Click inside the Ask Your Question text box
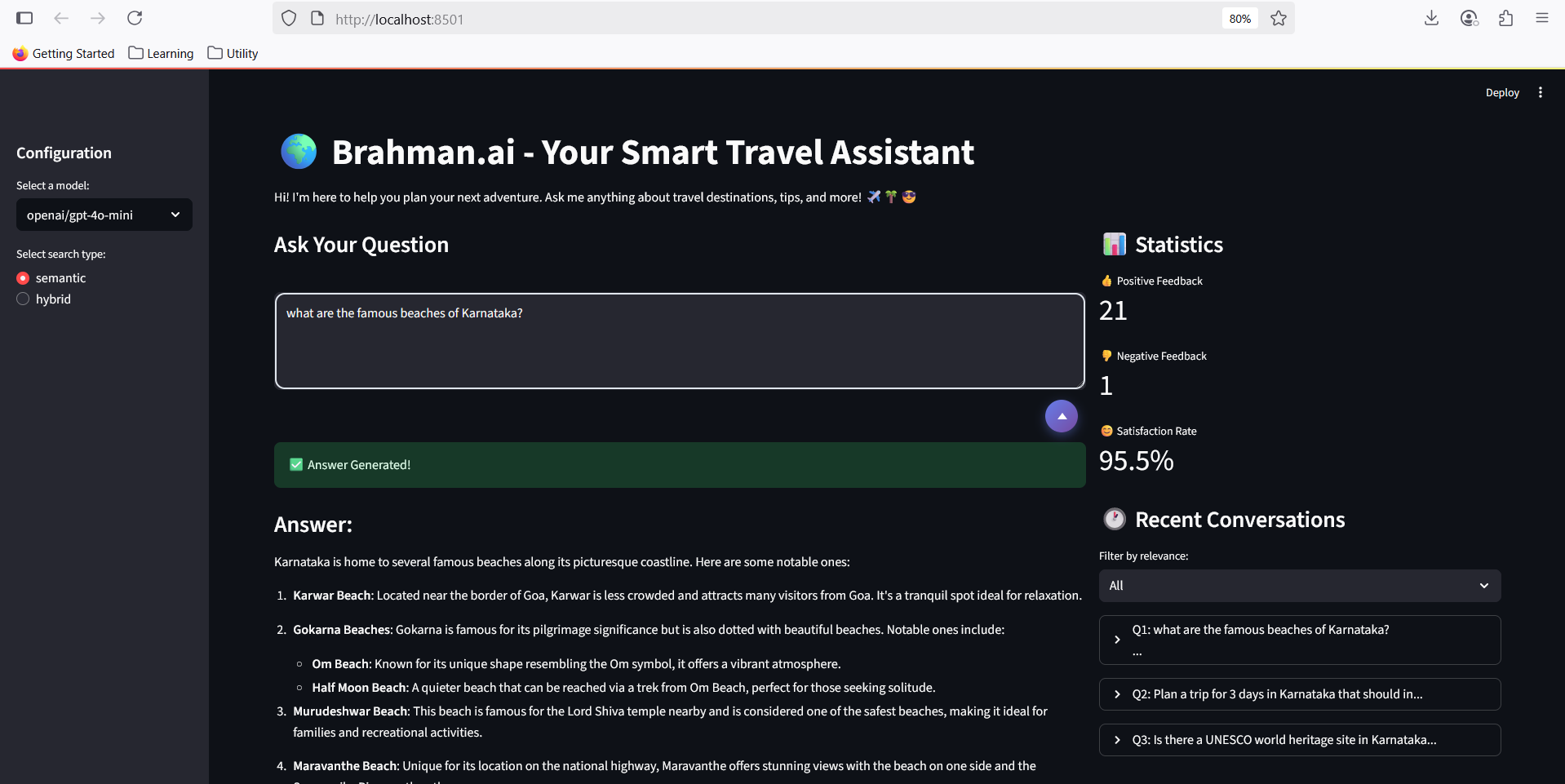The image size is (1565, 784). pos(677,341)
